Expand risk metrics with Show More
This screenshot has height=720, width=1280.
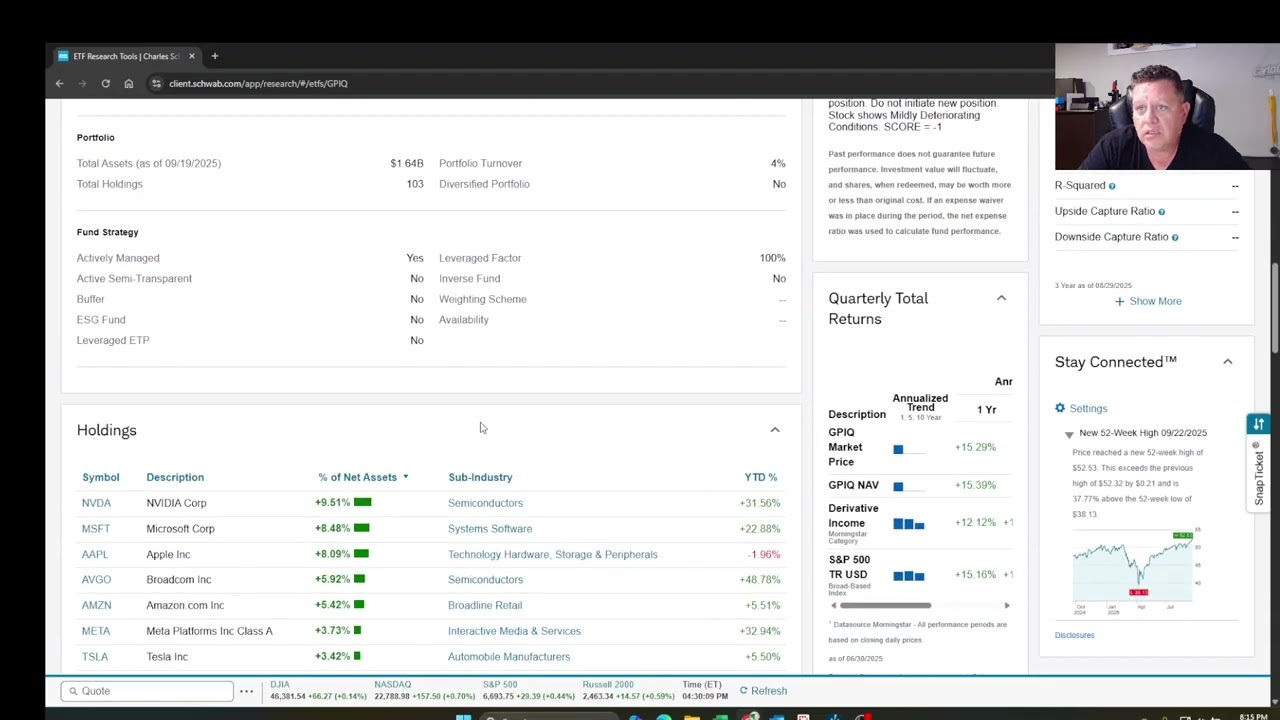pos(1148,301)
